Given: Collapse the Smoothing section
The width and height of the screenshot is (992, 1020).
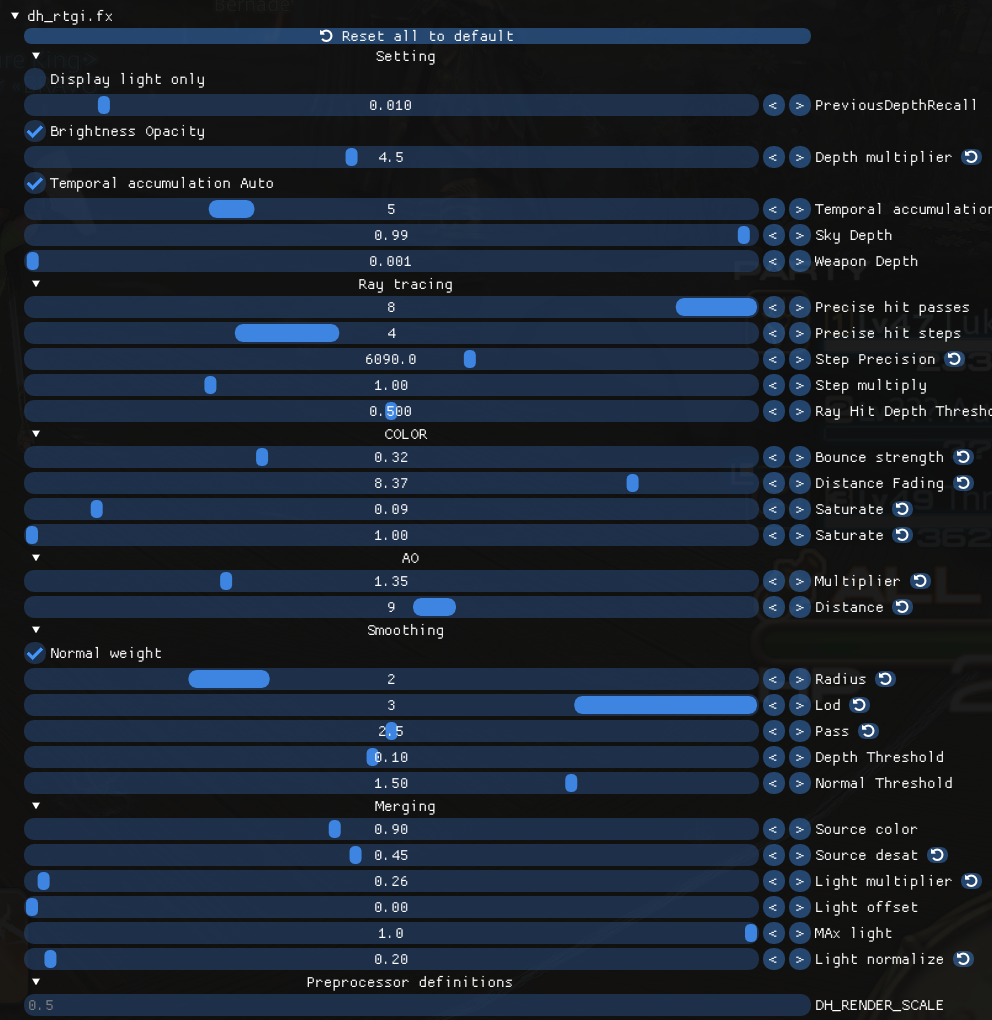Looking at the screenshot, I should click(36, 630).
